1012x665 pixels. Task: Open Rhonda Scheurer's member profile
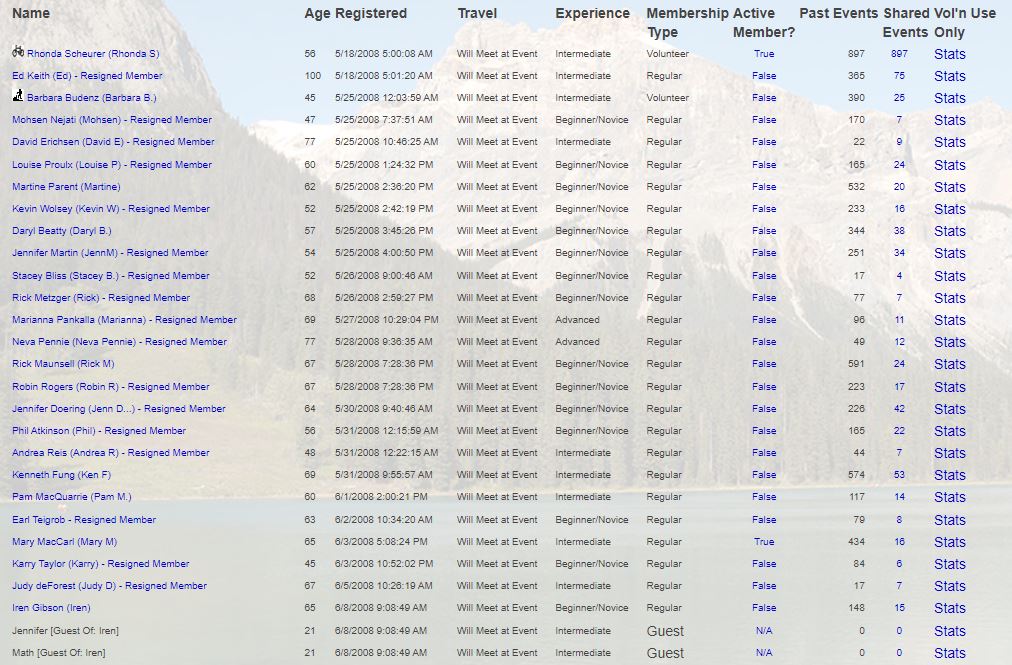tap(92, 54)
